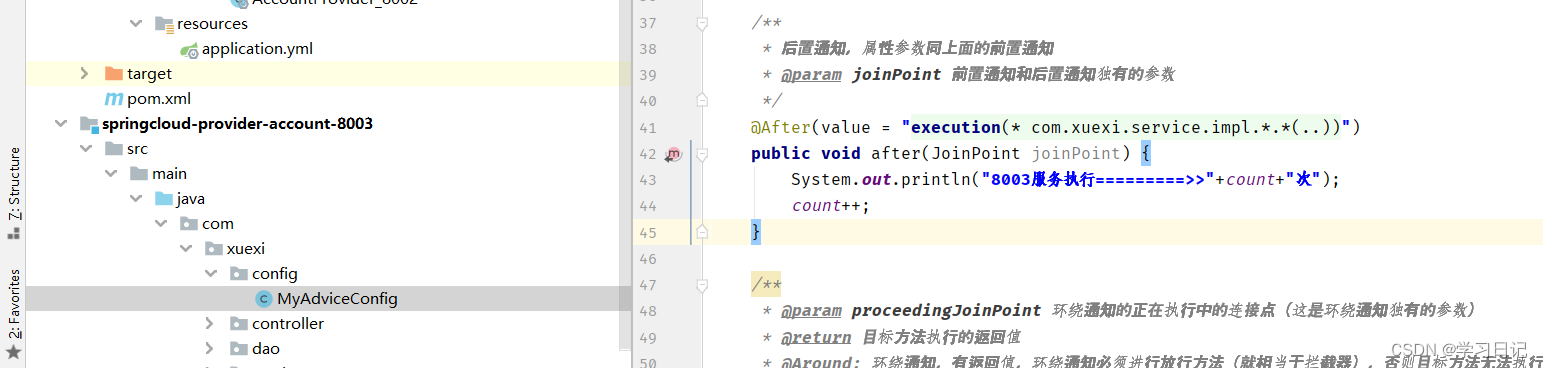
Task: Click the count++ statement
Action: 830,205
